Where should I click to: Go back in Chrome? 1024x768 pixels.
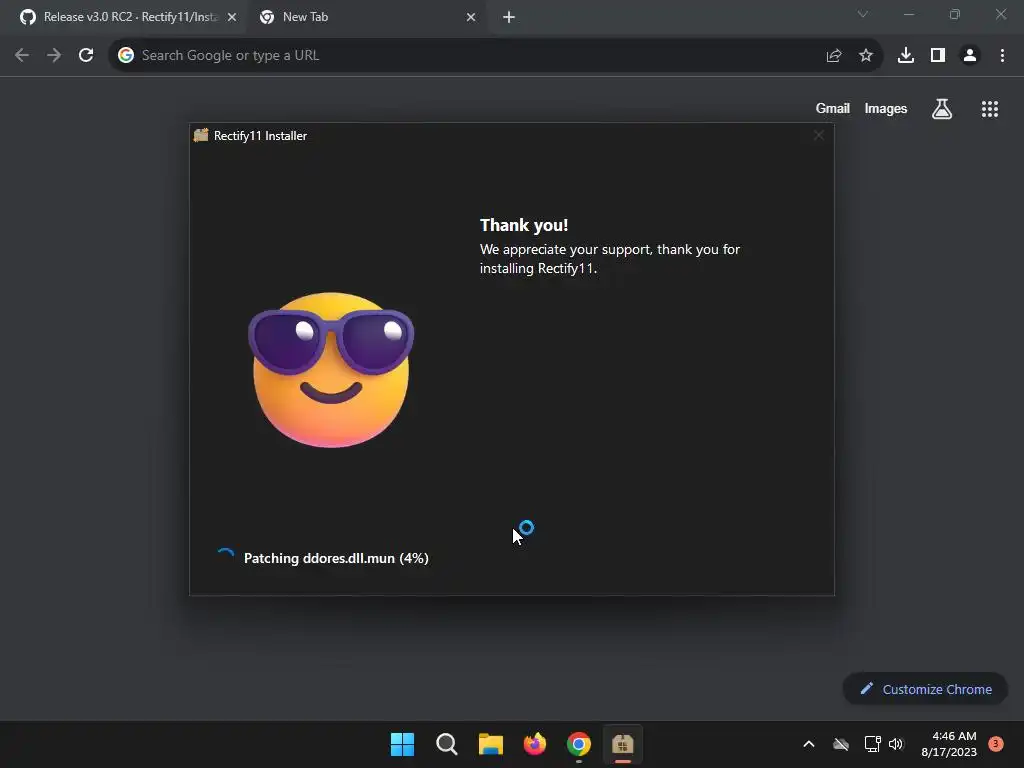point(22,56)
